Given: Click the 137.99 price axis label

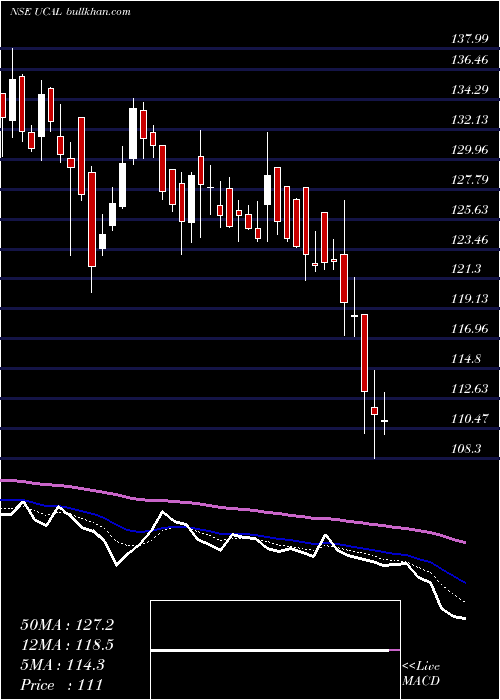Looking at the screenshot, I should (x=470, y=39).
